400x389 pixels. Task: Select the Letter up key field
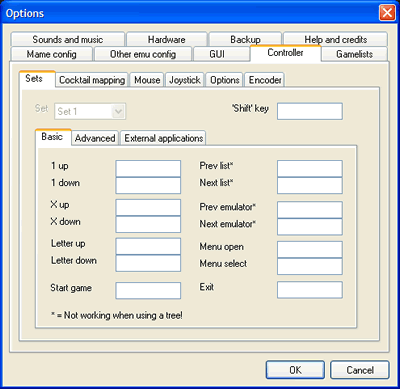pyautogui.click(x=148, y=246)
